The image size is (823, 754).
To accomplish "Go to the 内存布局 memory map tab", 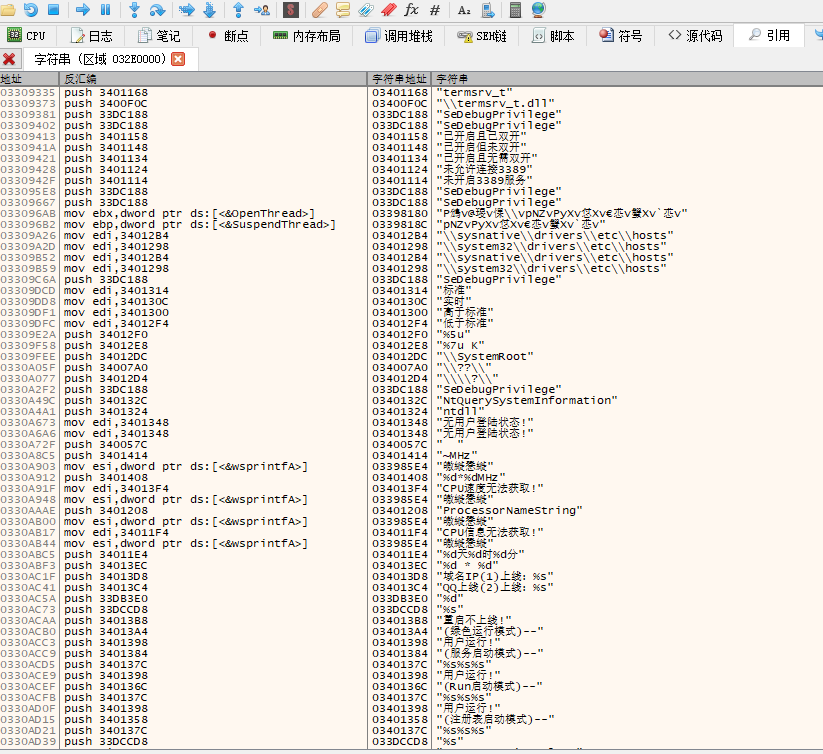I will tap(307, 36).
